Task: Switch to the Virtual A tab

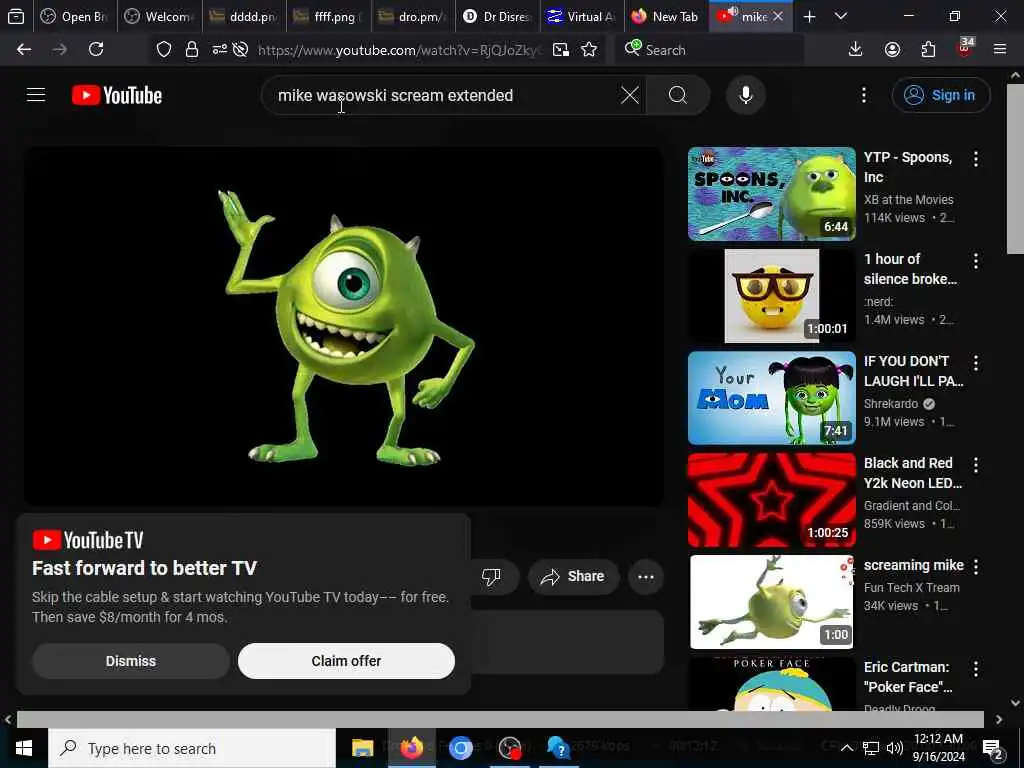Action: 581,16
